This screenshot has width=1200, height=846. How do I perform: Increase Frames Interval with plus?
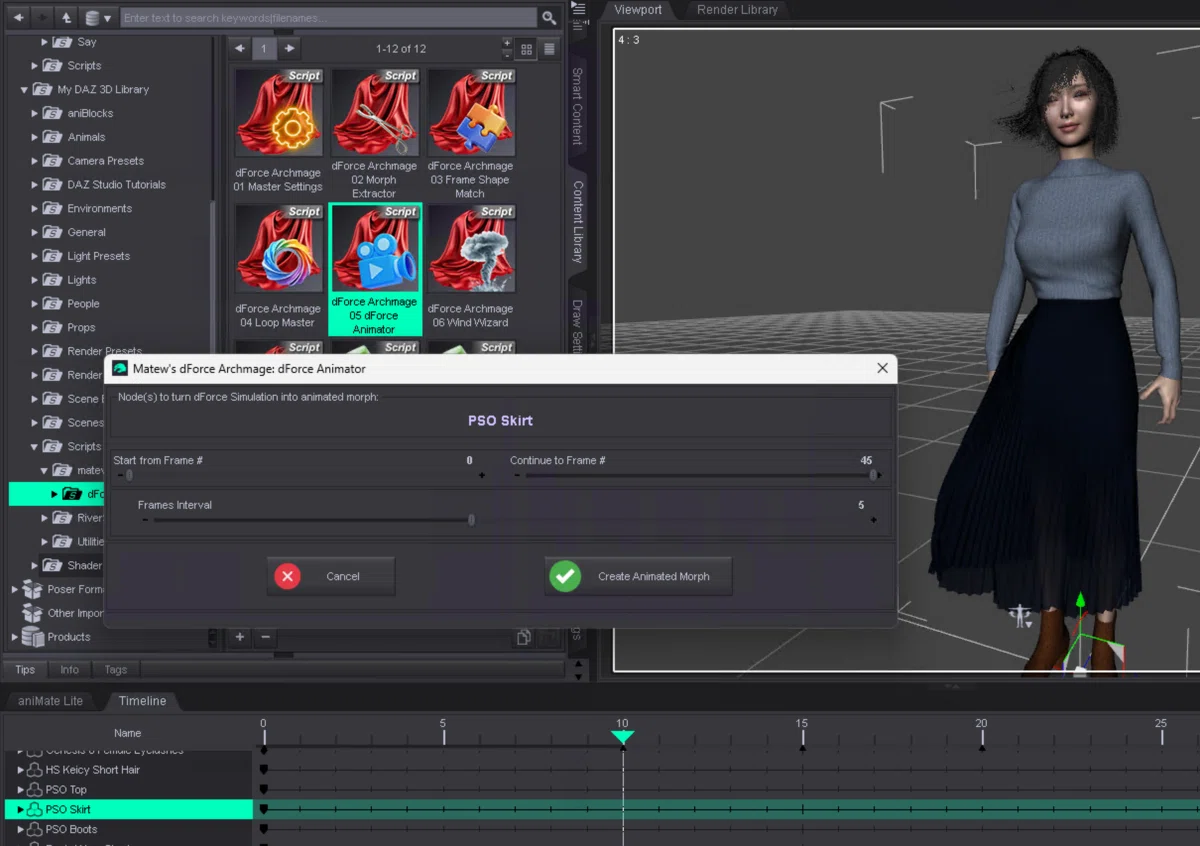pos(873,520)
